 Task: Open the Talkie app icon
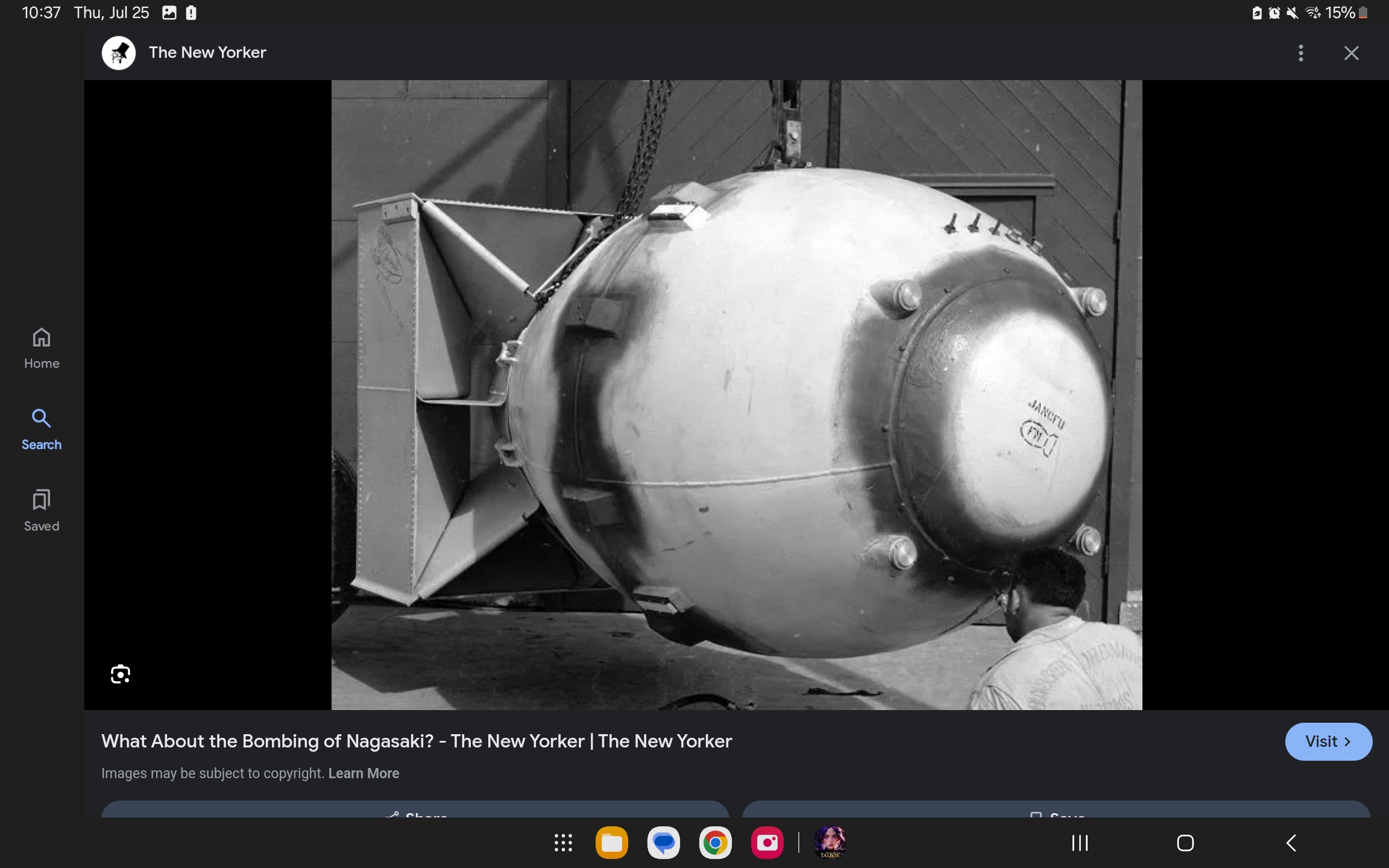tap(830, 843)
